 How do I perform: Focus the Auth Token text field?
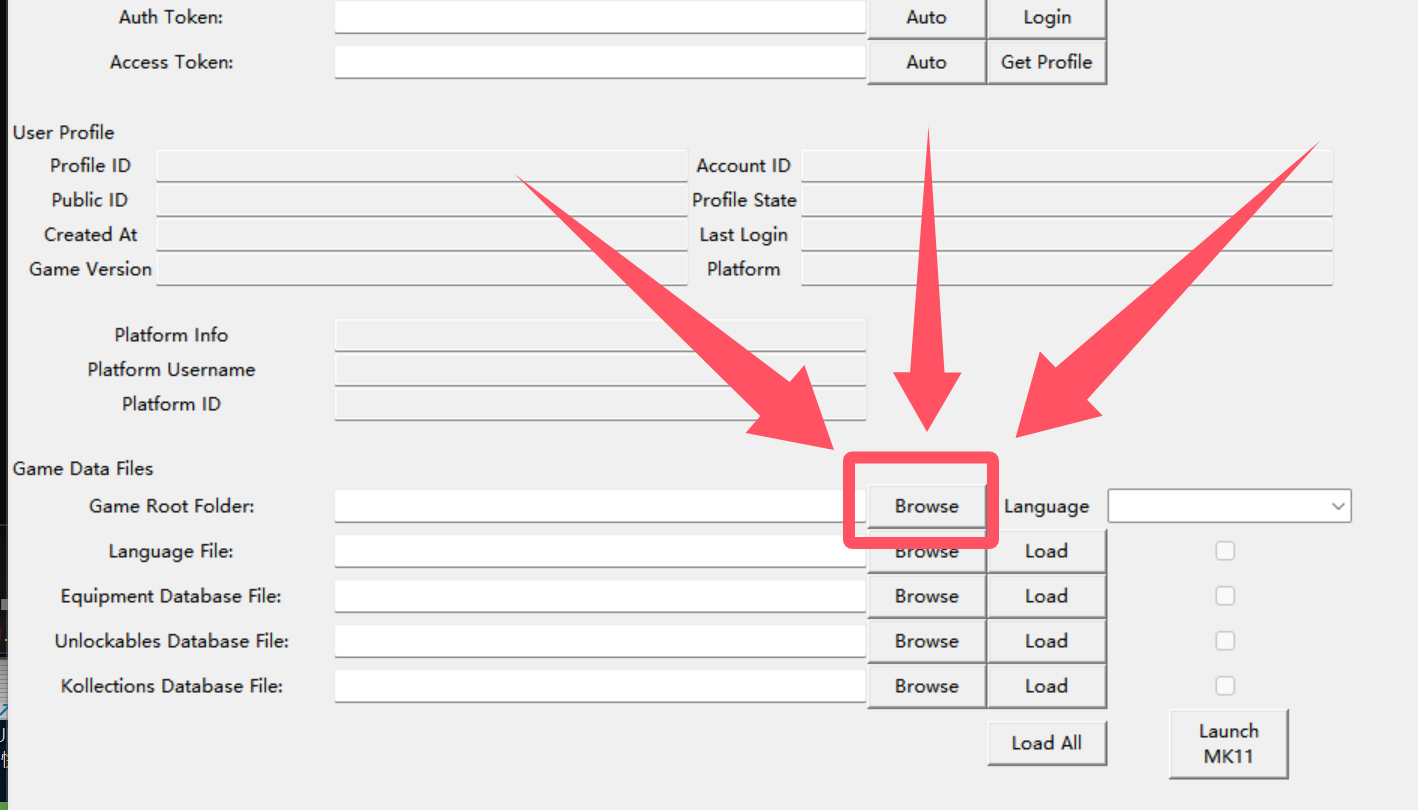[x=599, y=17]
